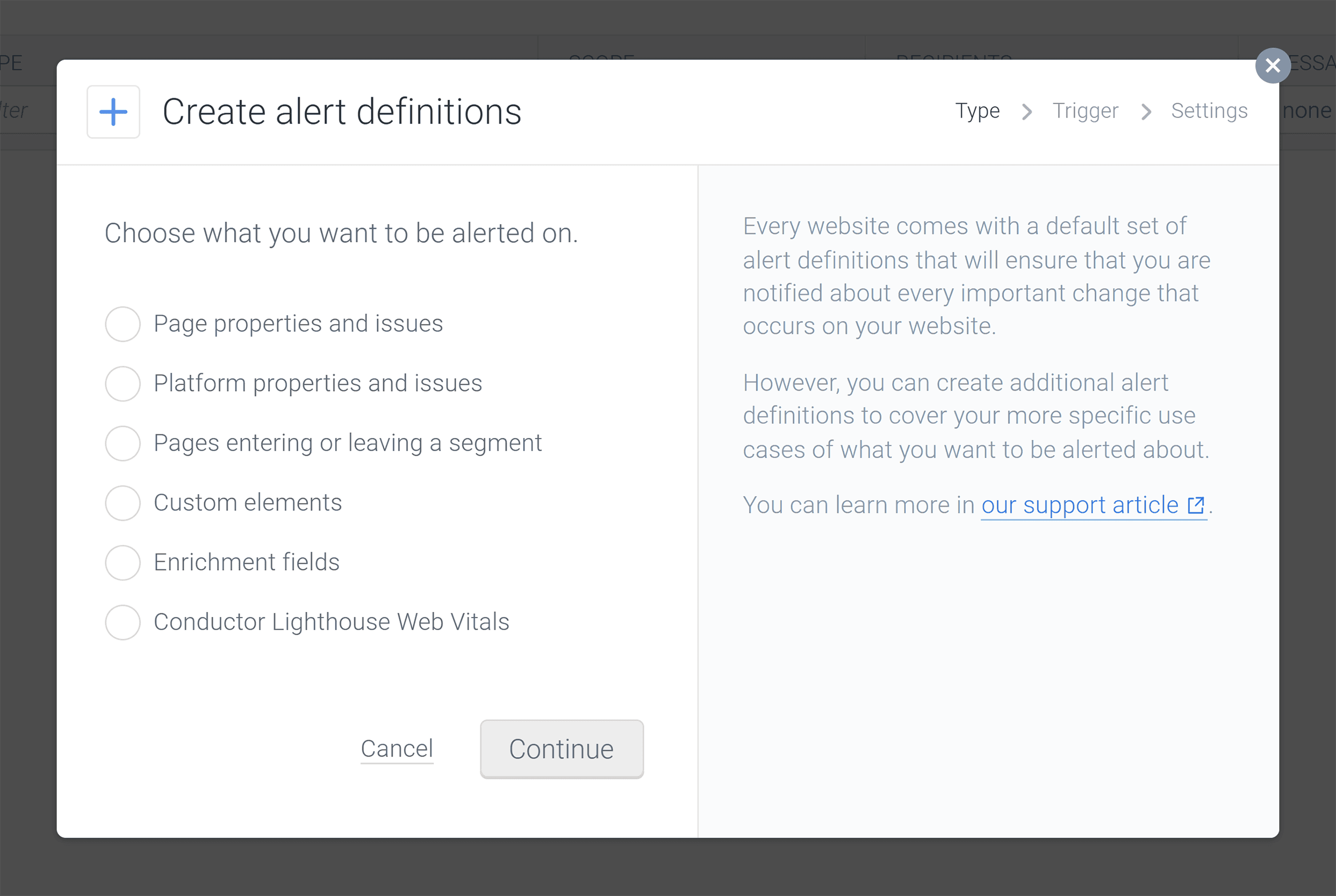The image size is (1336, 896).
Task: Click the chevron between Trigger and Settings
Action: point(1146,112)
